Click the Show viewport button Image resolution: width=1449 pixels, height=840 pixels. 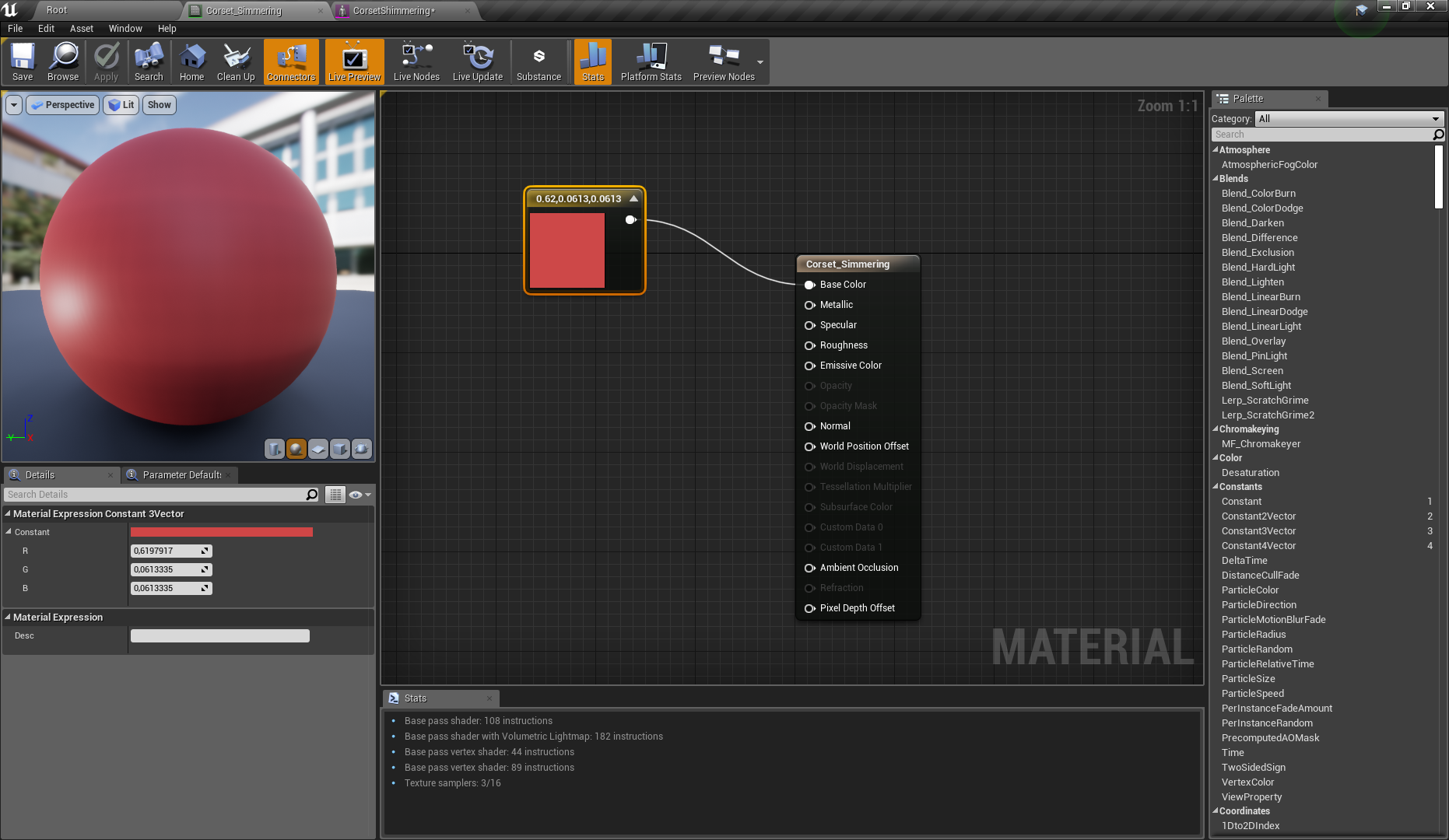coord(159,105)
